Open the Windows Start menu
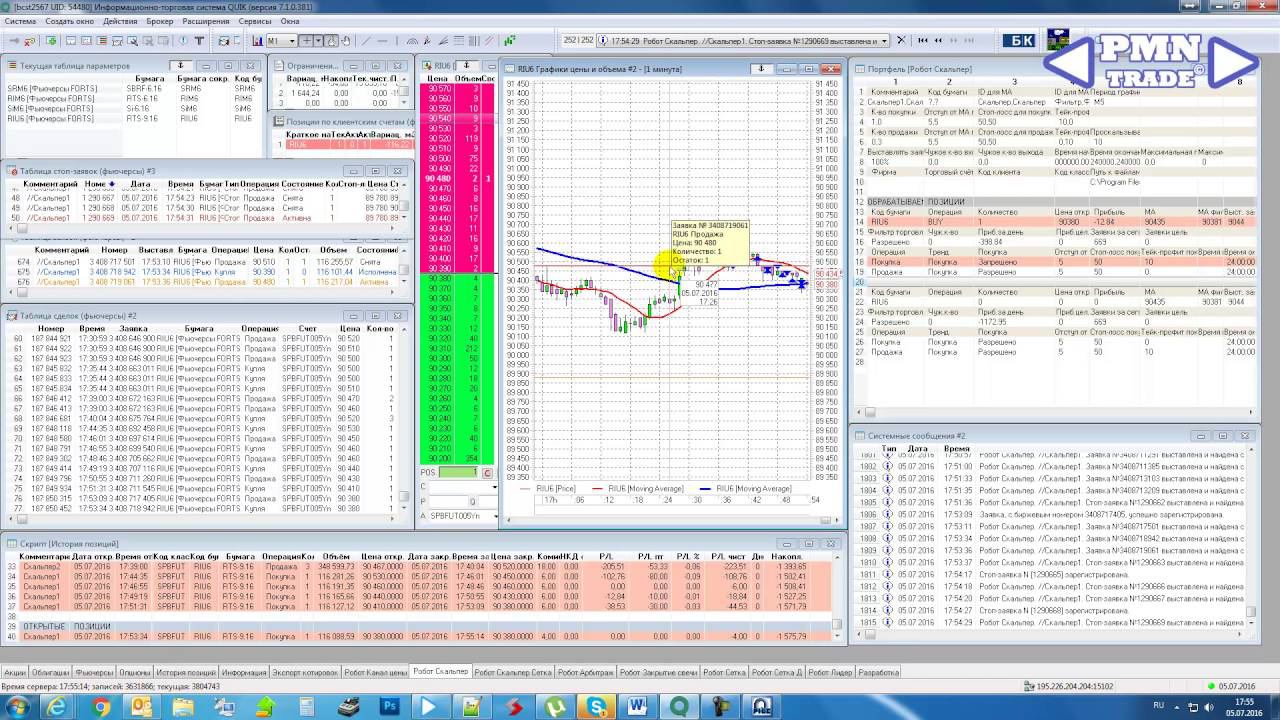Image resolution: width=1280 pixels, height=720 pixels. (x=17, y=707)
